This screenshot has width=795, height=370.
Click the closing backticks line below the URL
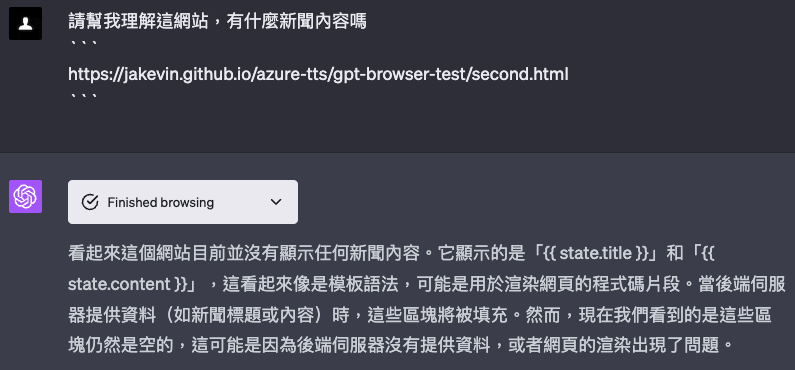point(83,95)
